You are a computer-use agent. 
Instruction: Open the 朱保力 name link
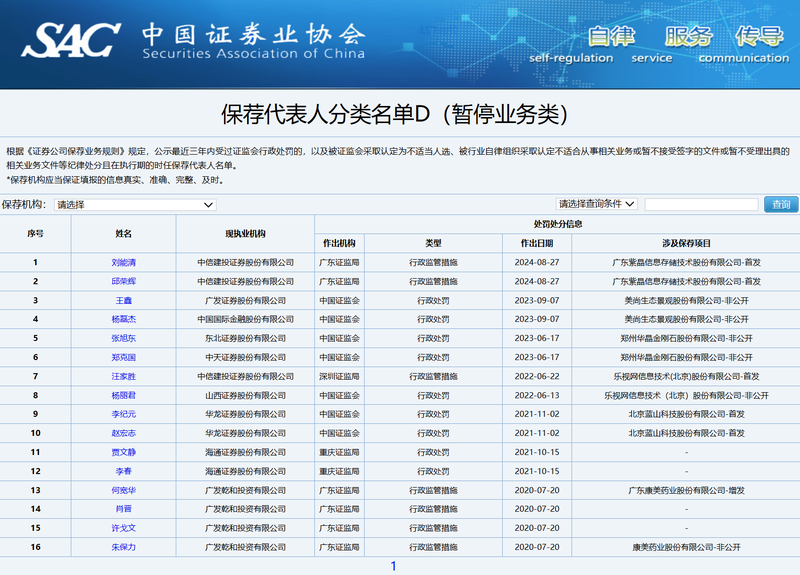pos(124,547)
